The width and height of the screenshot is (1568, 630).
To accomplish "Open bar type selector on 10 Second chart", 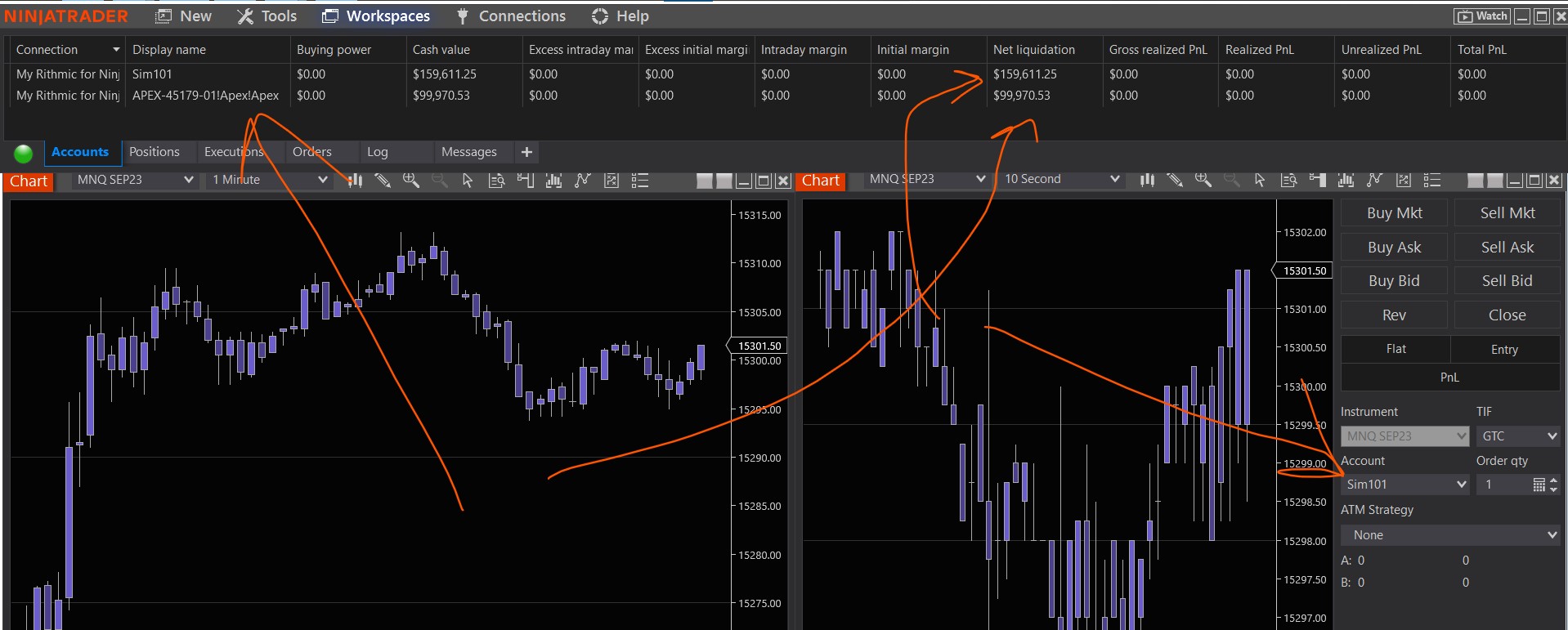I will pyautogui.click(x=1147, y=179).
